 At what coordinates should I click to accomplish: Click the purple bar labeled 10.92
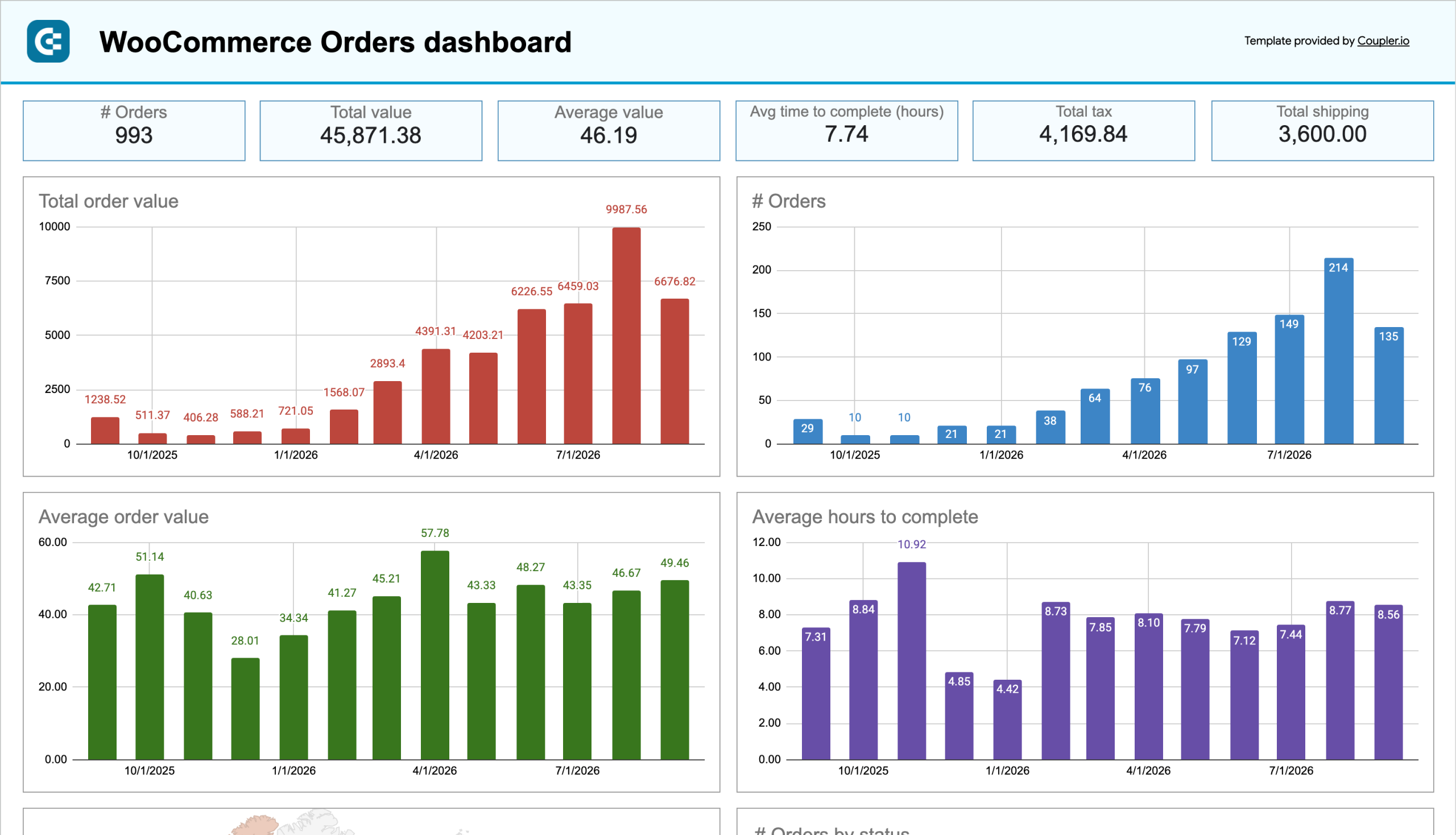click(x=911, y=660)
